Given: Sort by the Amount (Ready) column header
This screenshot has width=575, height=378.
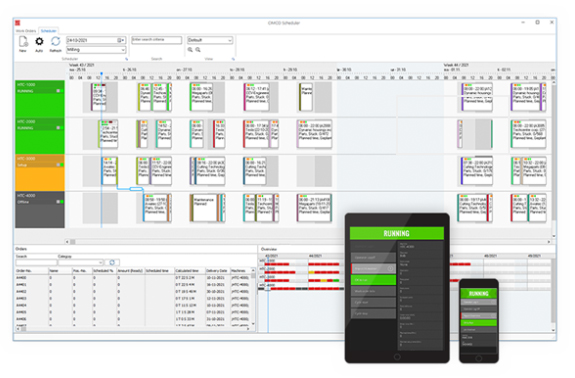Looking at the screenshot, I should pos(131,271).
